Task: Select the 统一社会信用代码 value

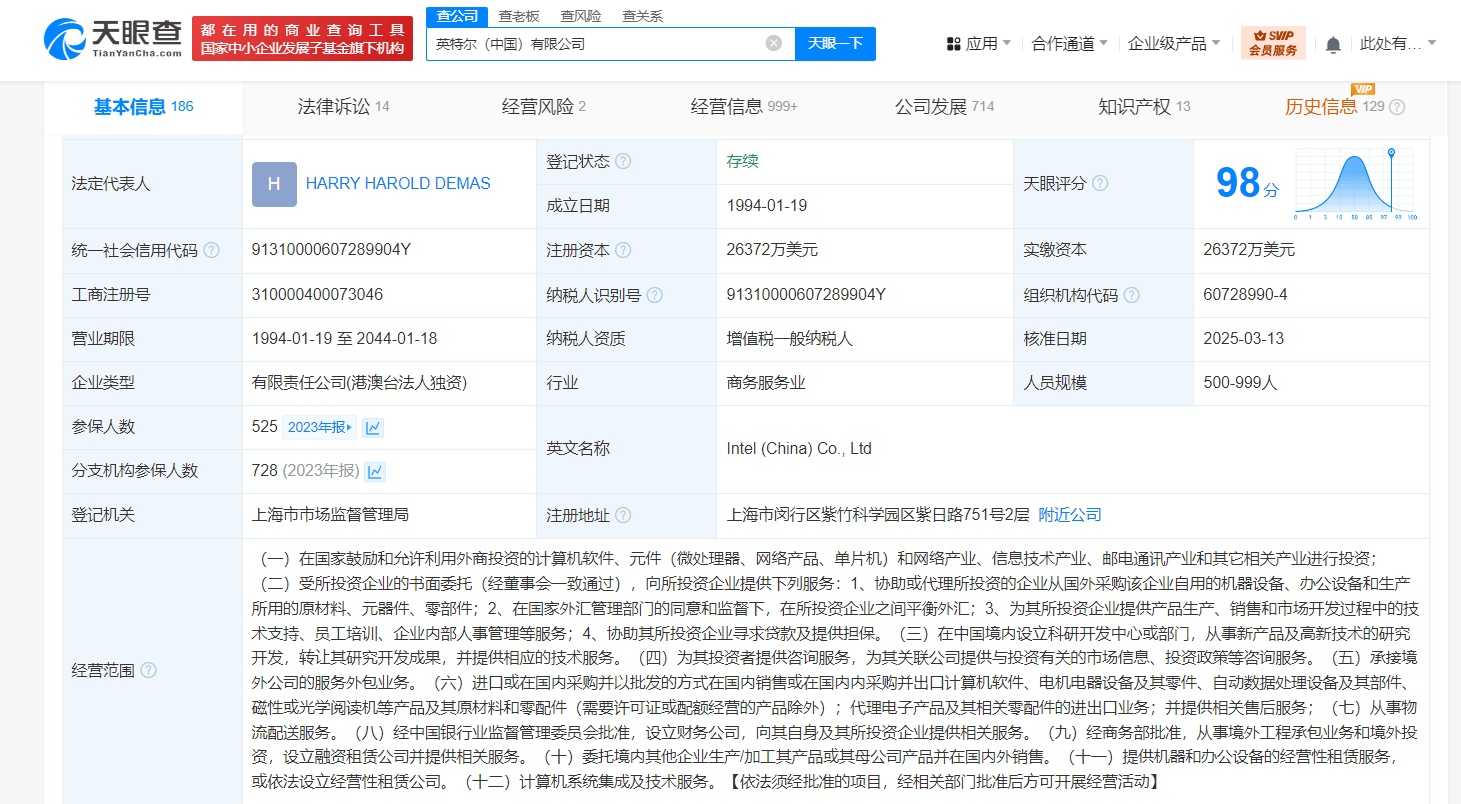Action: click(x=331, y=250)
